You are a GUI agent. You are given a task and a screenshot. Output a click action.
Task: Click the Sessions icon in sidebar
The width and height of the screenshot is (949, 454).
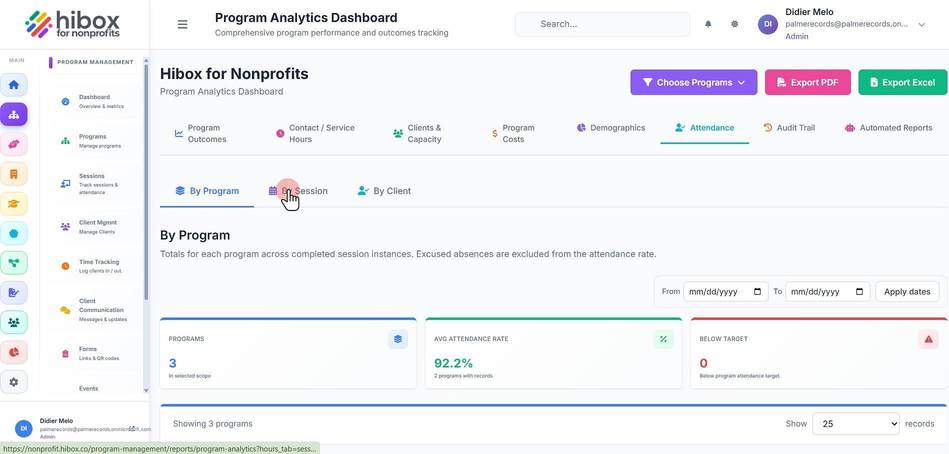pyautogui.click(x=65, y=184)
